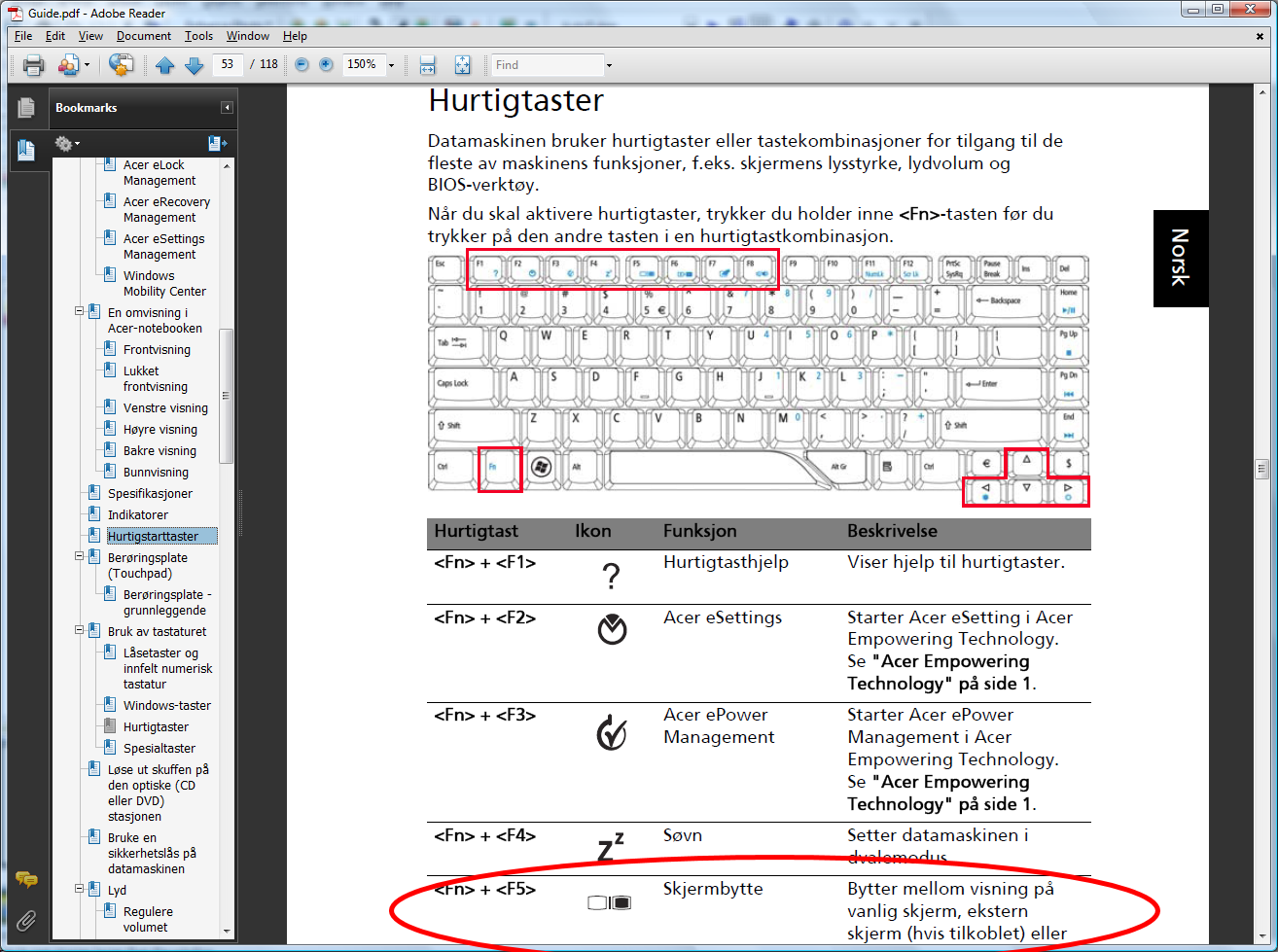The image size is (1278, 952).
Task: Click the bookmarks panel vertical scrollbar thumb
Action: click(x=227, y=395)
